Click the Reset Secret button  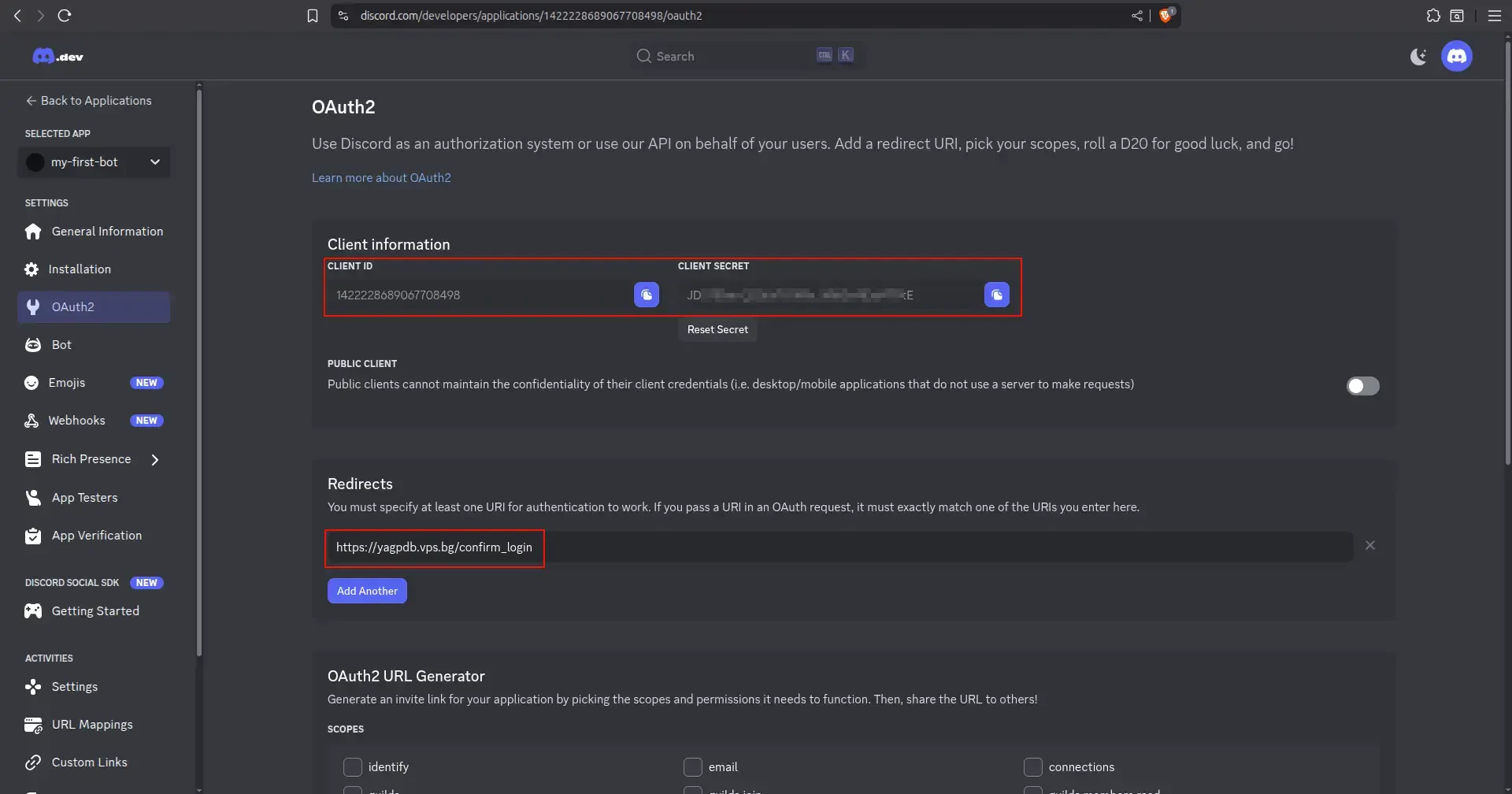717,329
